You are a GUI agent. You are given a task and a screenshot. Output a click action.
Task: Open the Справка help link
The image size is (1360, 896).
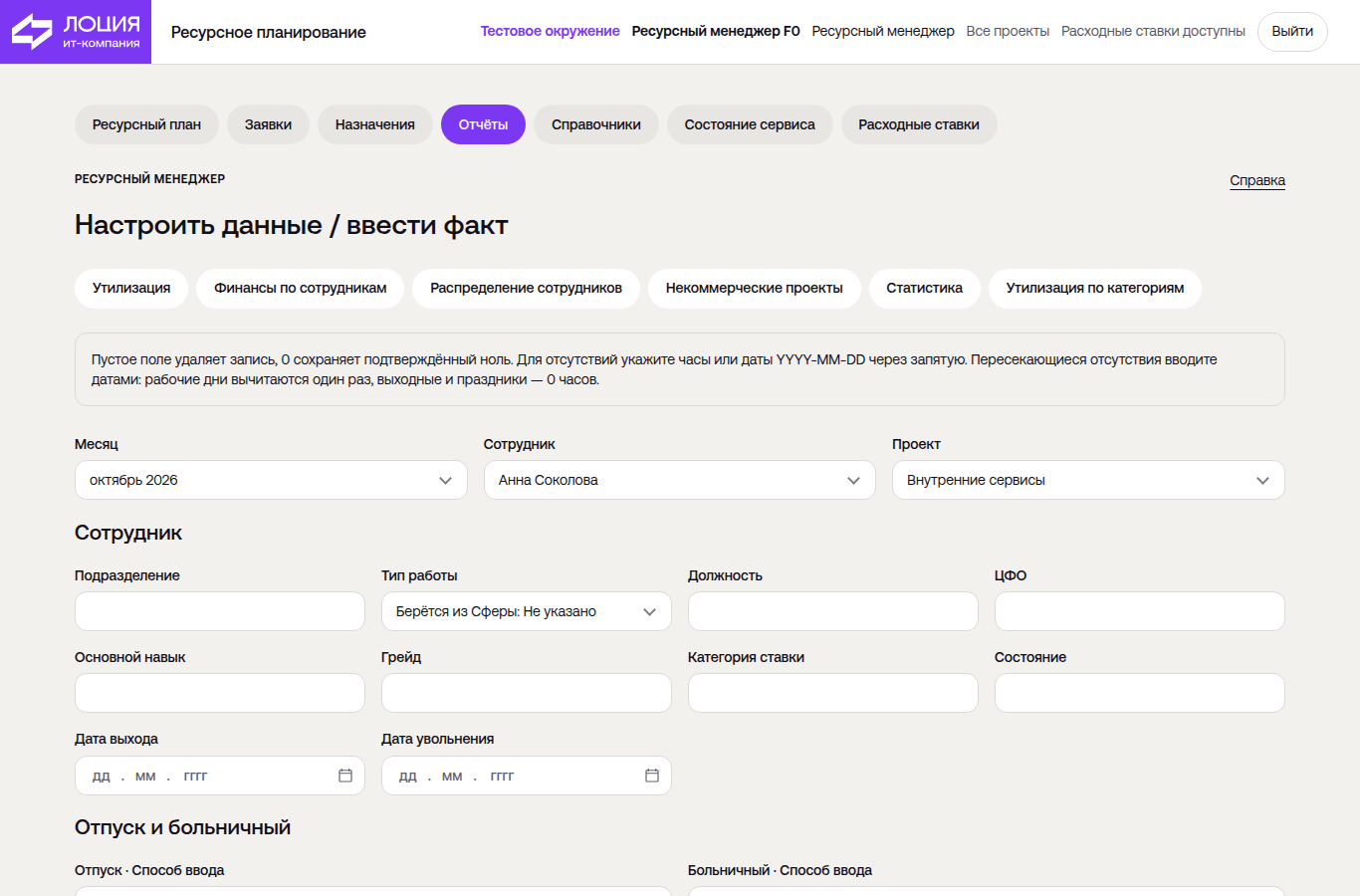point(1257,180)
